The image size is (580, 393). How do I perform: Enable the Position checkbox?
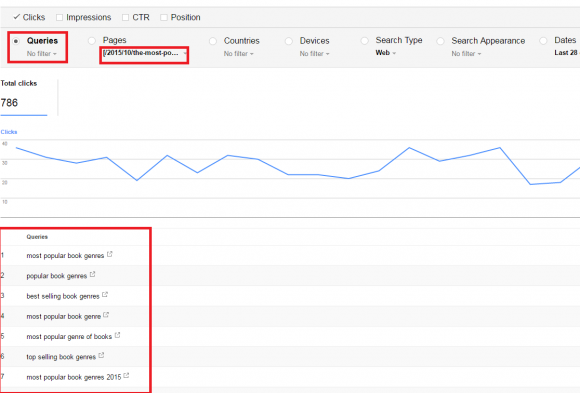point(164,17)
